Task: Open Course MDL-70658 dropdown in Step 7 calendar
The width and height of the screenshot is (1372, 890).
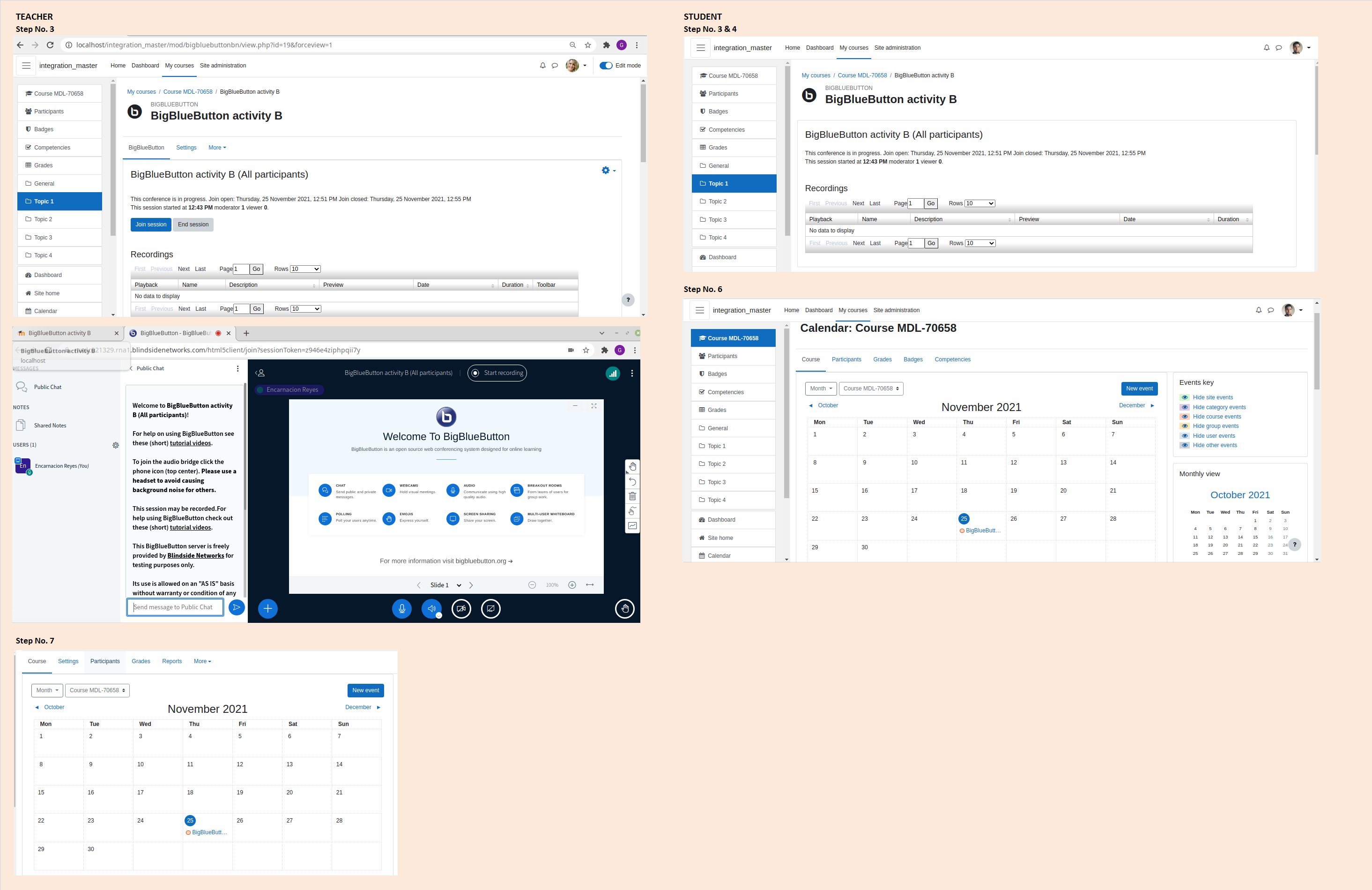Action: (97, 690)
